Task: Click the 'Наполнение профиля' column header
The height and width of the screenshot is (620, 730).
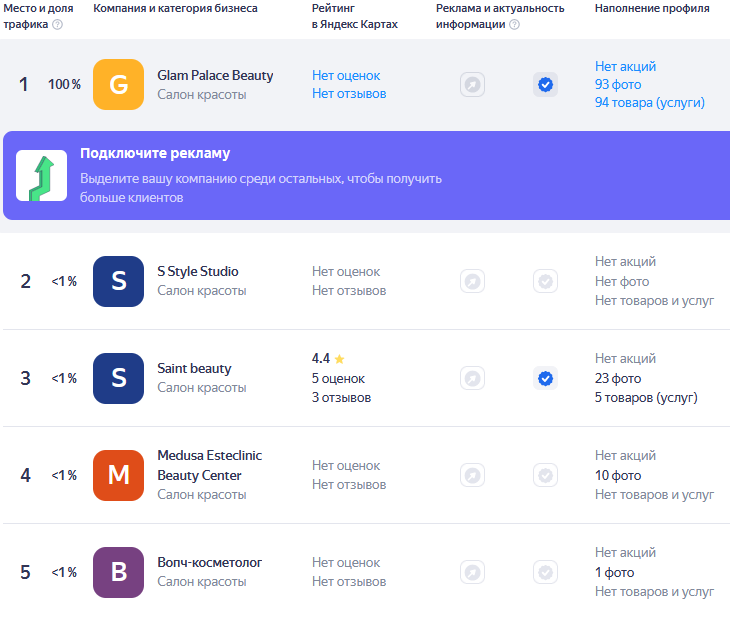Action: (x=652, y=8)
